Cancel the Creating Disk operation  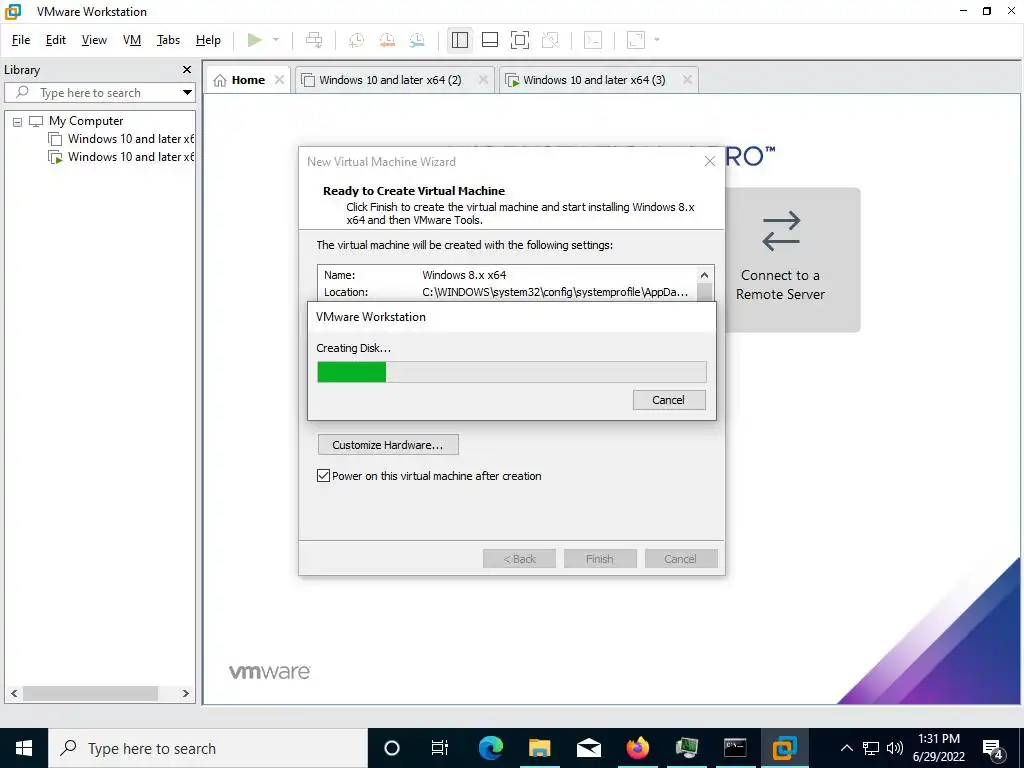coord(669,400)
